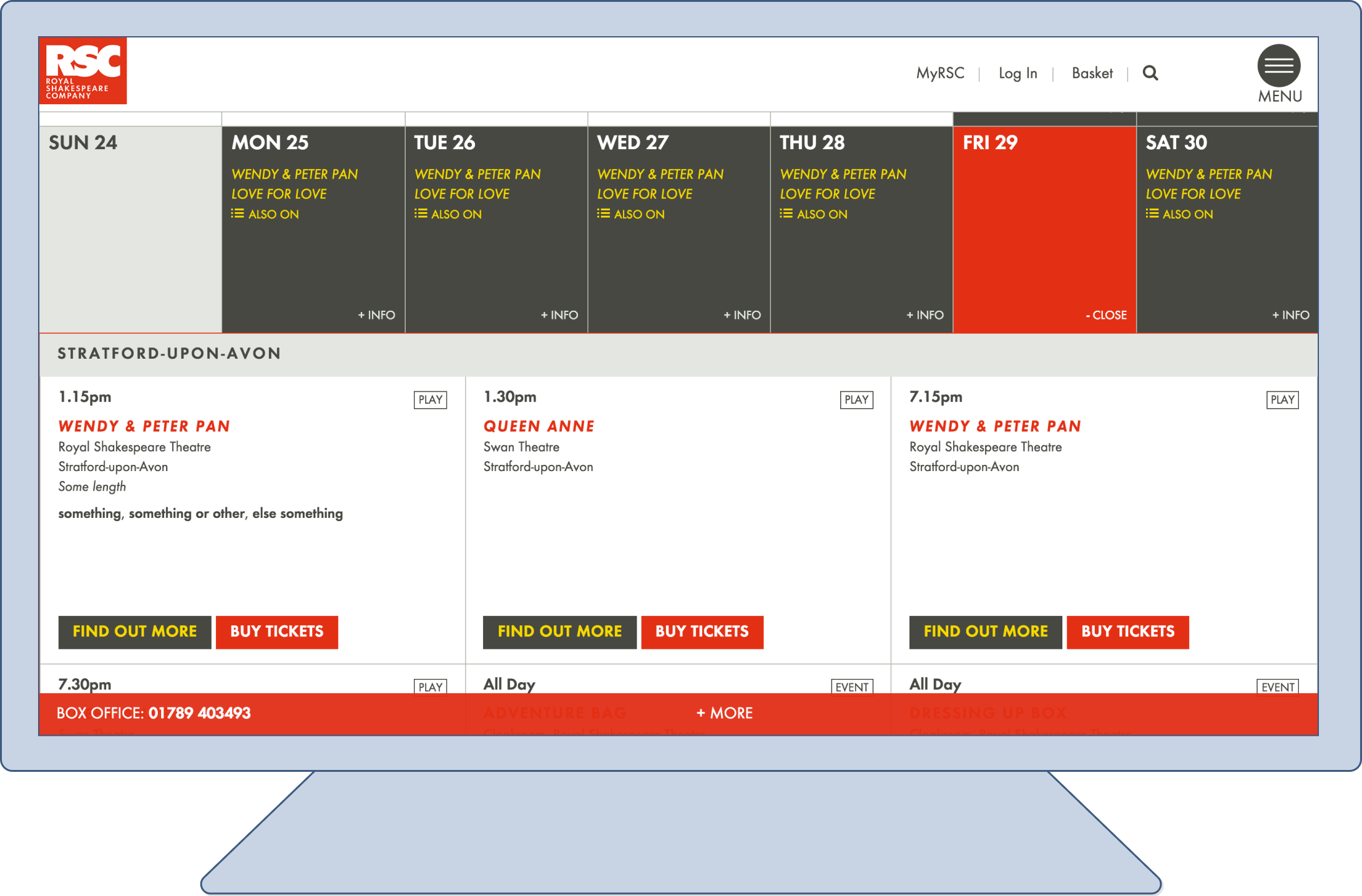Buy tickets for 7.15pm Wendy & Peter Pan
The height and width of the screenshot is (896, 1362).
pos(1128,632)
